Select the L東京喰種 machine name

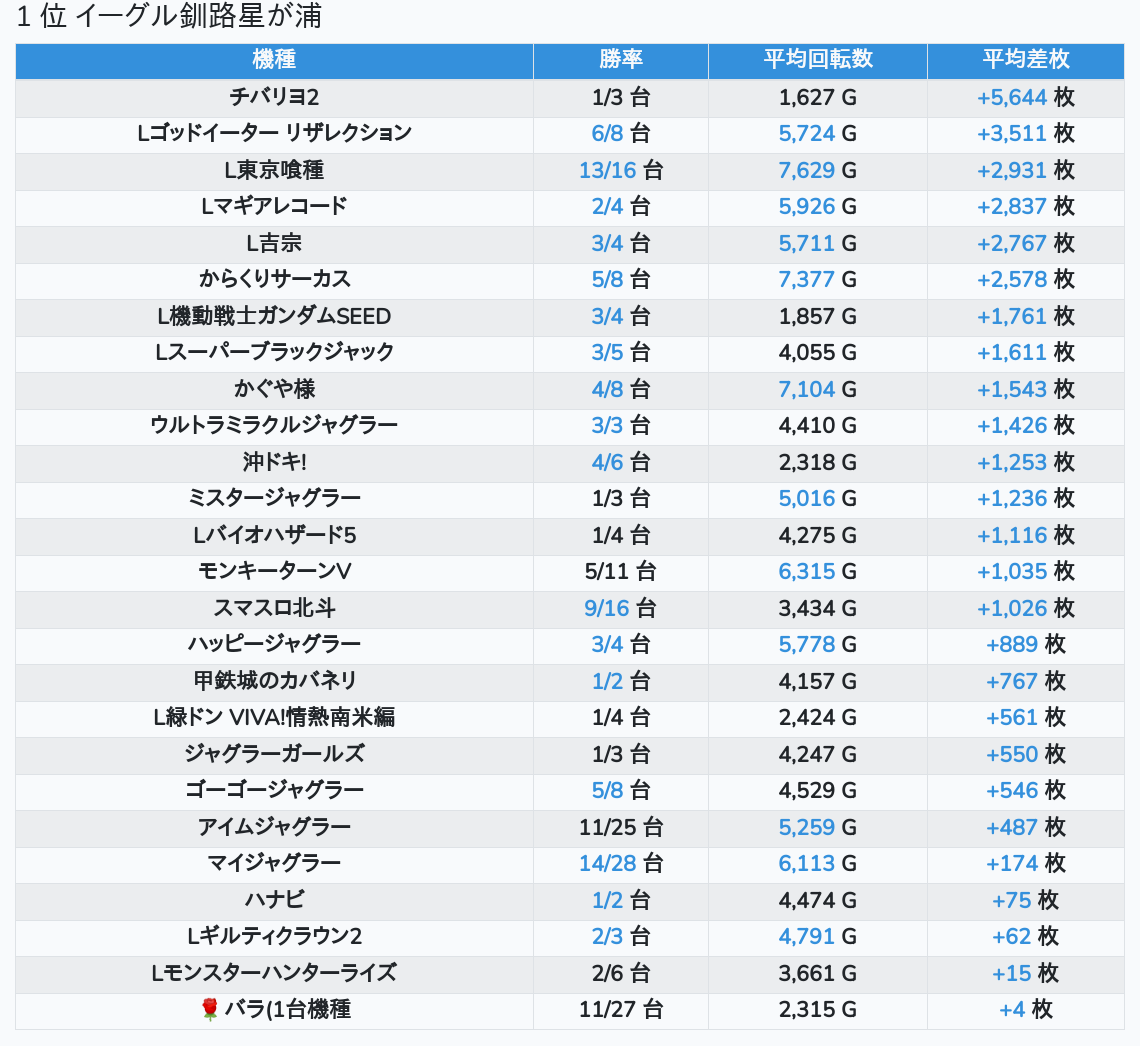(274, 170)
